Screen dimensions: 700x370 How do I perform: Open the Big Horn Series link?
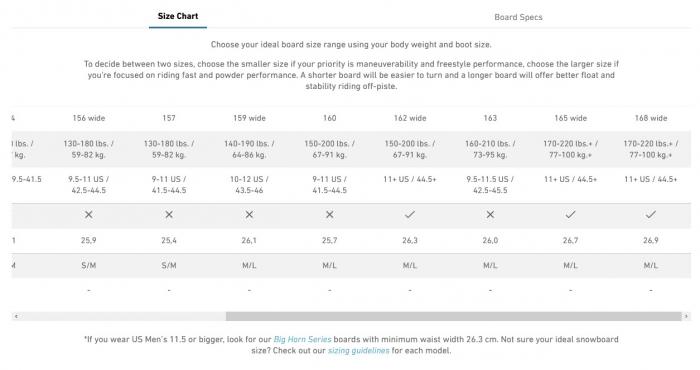[x=302, y=339]
